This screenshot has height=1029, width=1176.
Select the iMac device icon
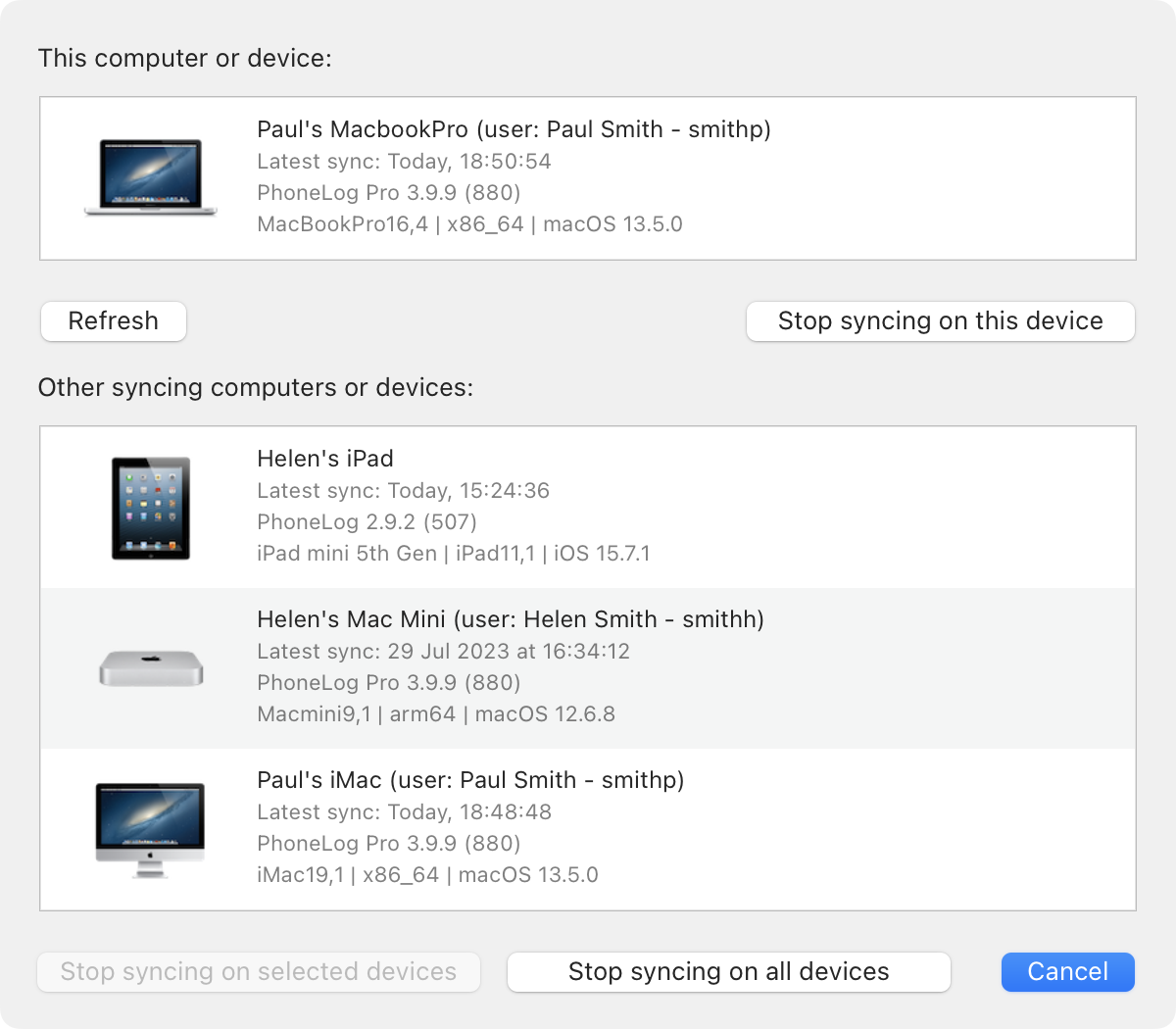(150, 829)
